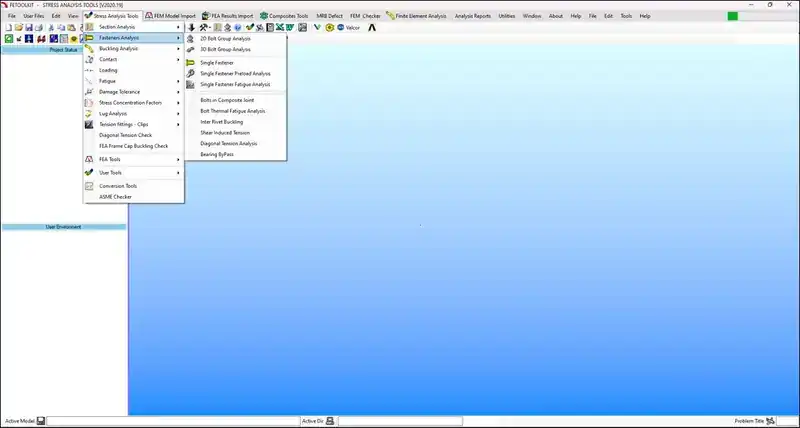The width and height of the screenshot is (800, 428).
Task: Open Single Fastener Fatigue Analysis
Action: tap(235, 84)
